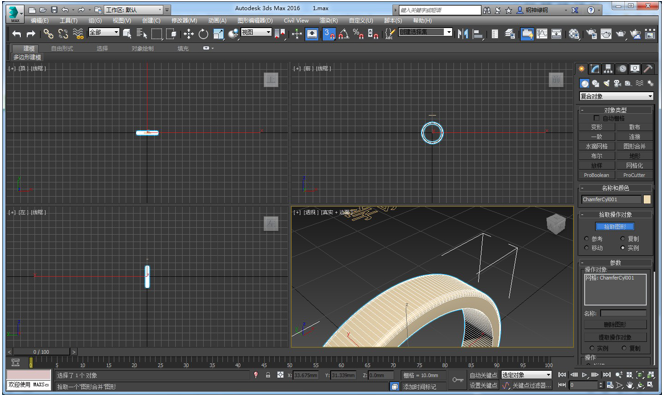The image size is (664, 397).
Task: Select the Copy radio under pick operand
Action: coord(622,239)
